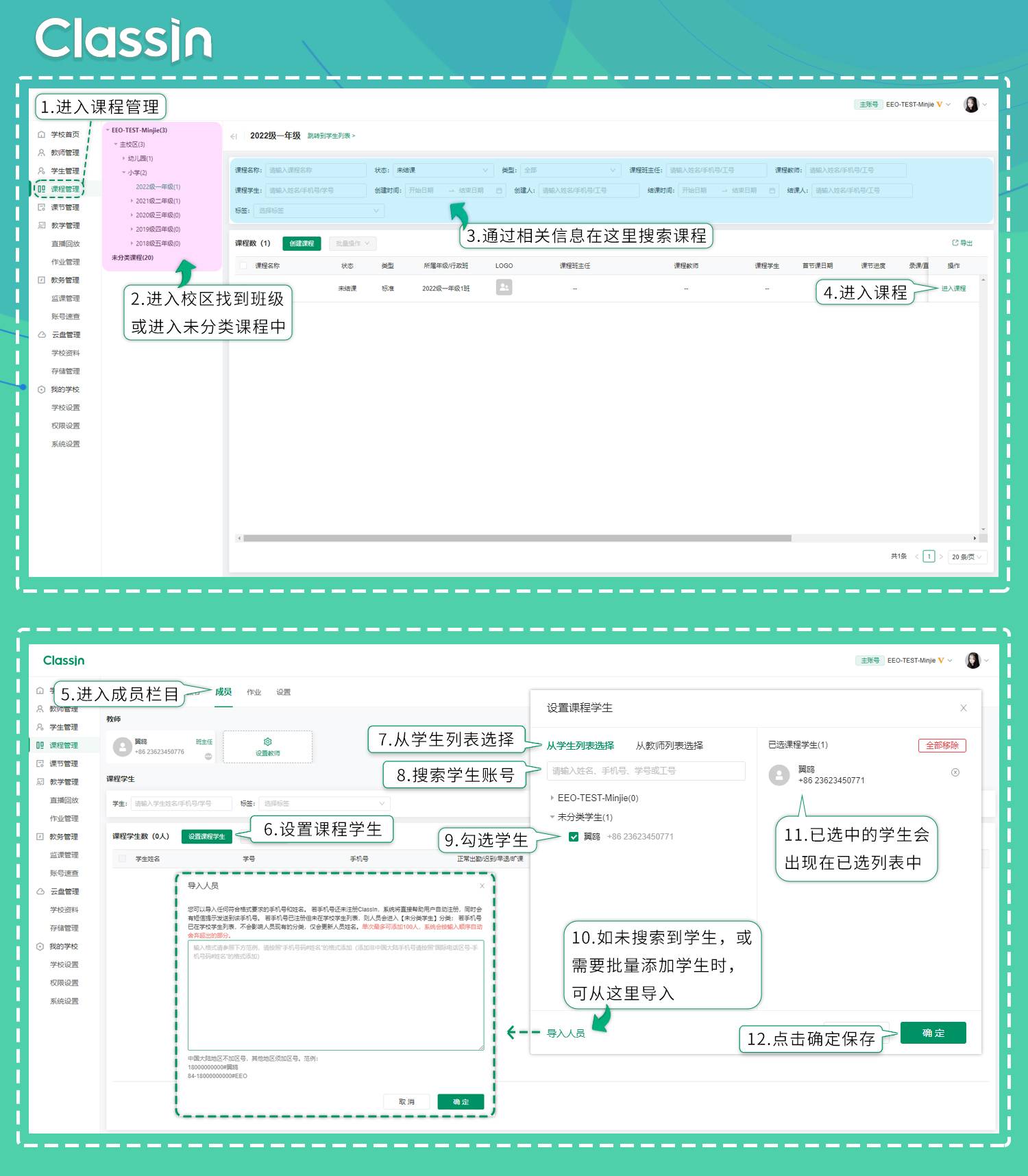Open 我的学校 in the lower screenshot sidebar
This screenshot has height=1176, width=1028.
[x=58, y=946]
